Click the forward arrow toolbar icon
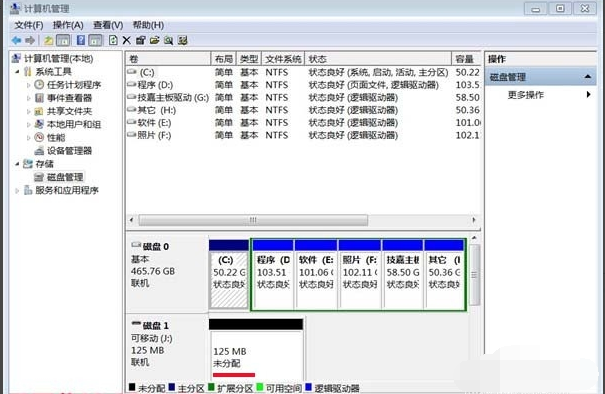 tap(30, 40)
